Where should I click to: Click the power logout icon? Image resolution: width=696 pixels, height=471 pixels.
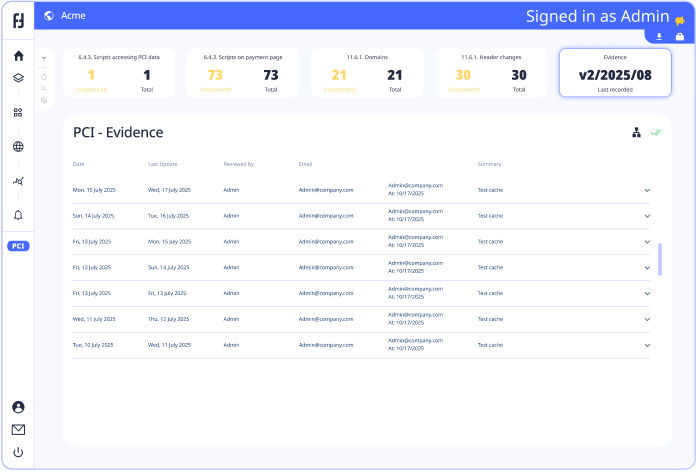click(x=18, y=453)
